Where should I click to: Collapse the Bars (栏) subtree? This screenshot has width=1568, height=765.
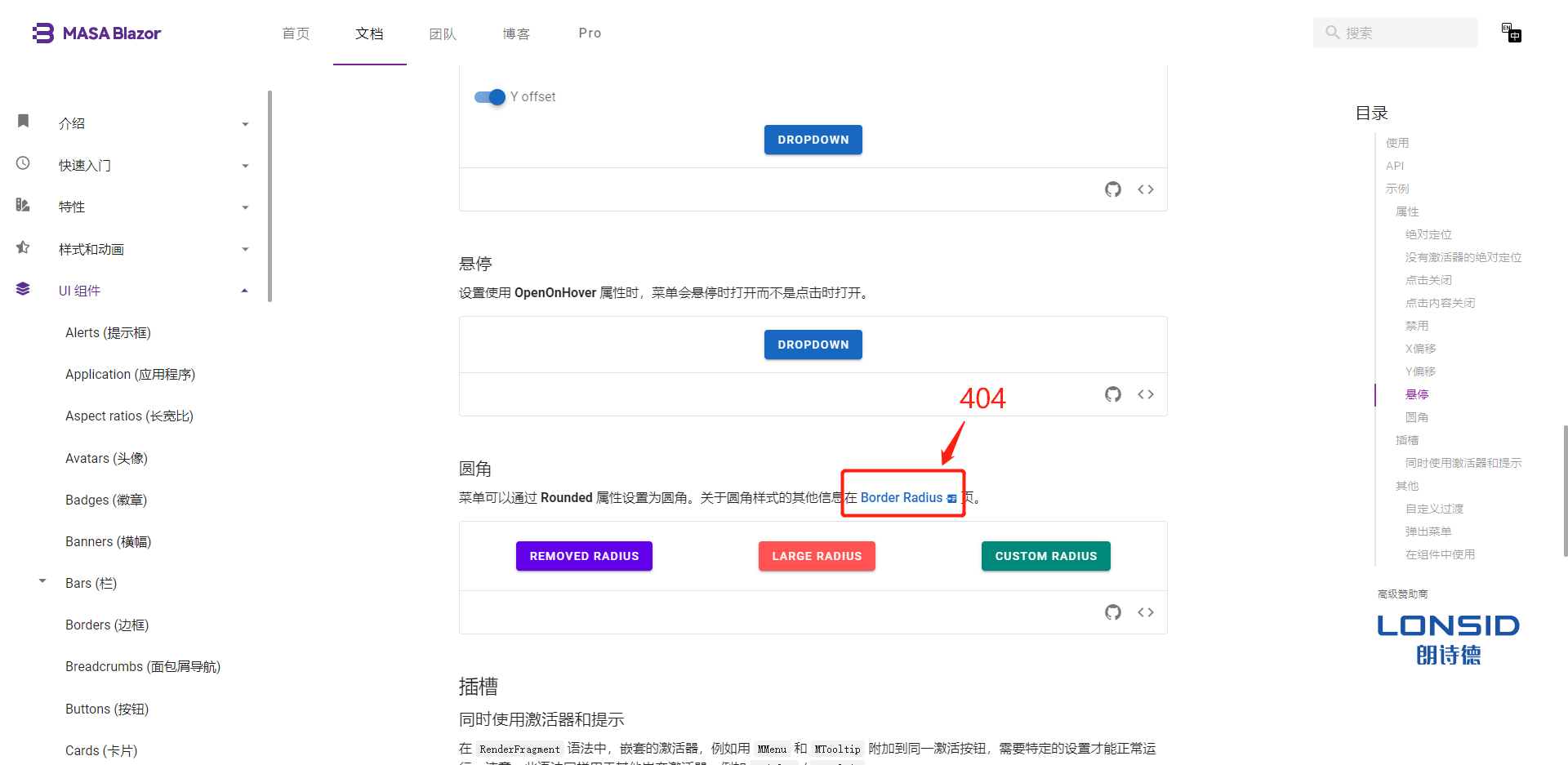point(42,581)
